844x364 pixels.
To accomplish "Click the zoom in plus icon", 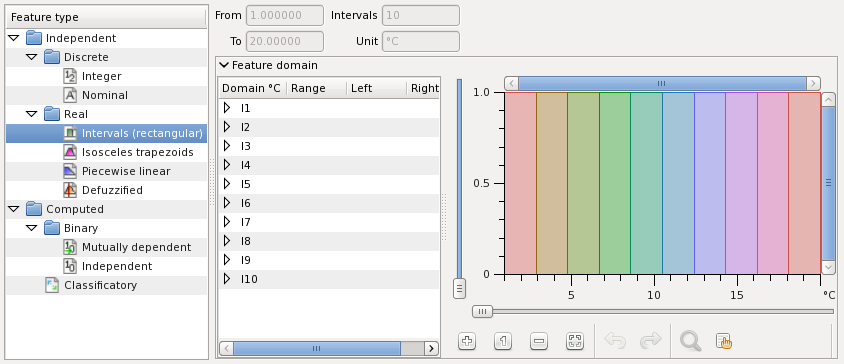I will click(467, 341).
